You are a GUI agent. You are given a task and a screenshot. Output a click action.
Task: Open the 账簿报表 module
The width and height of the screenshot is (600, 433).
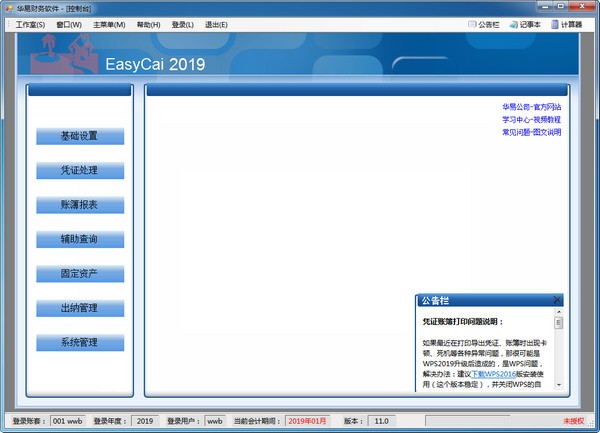pyautogui.click(x=80, y=205)
